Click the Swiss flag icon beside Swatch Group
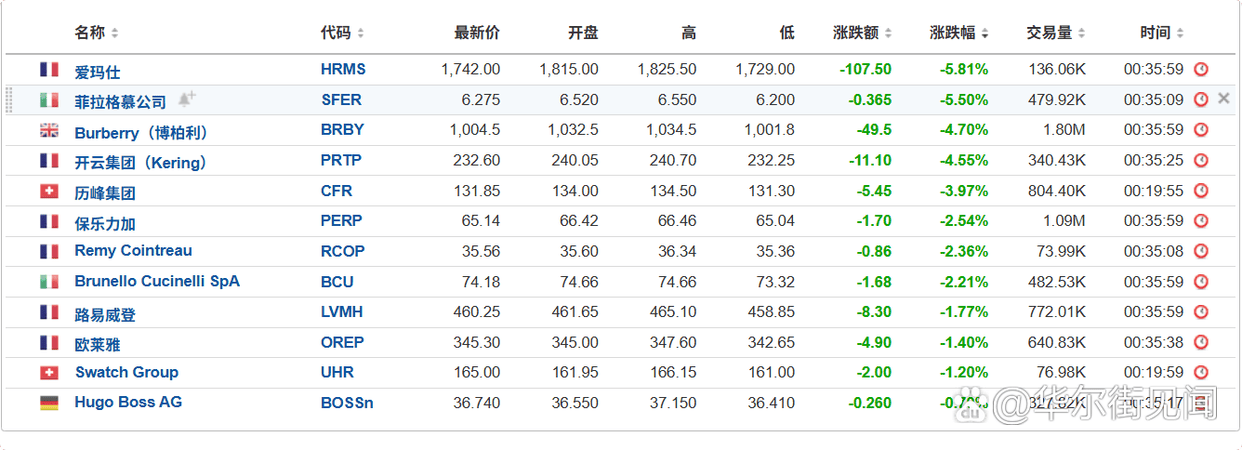This screenshot has width=1242, height=450. pyautogui.click(x=49, y=372)
